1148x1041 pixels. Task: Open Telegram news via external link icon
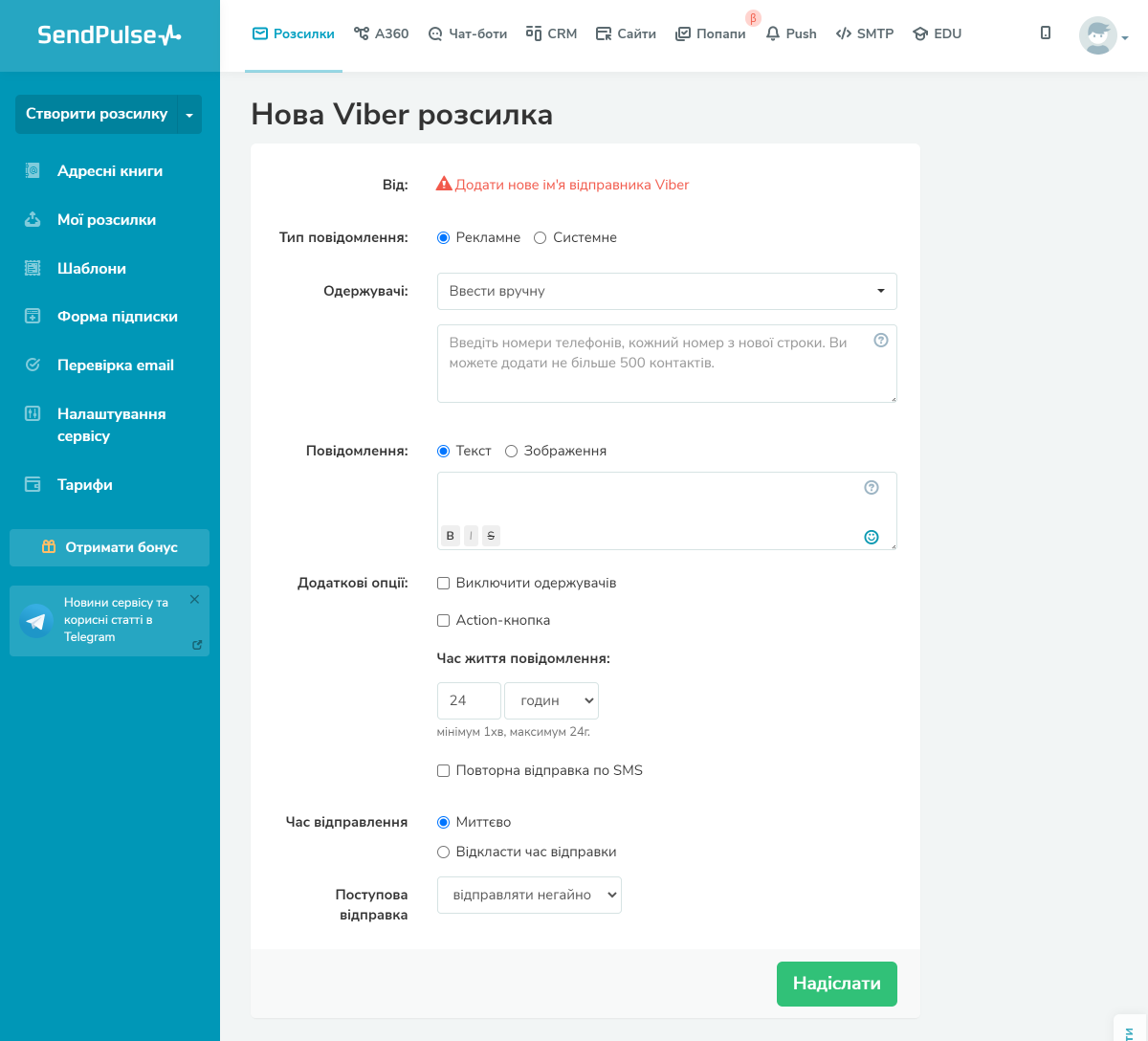[197, 645]
